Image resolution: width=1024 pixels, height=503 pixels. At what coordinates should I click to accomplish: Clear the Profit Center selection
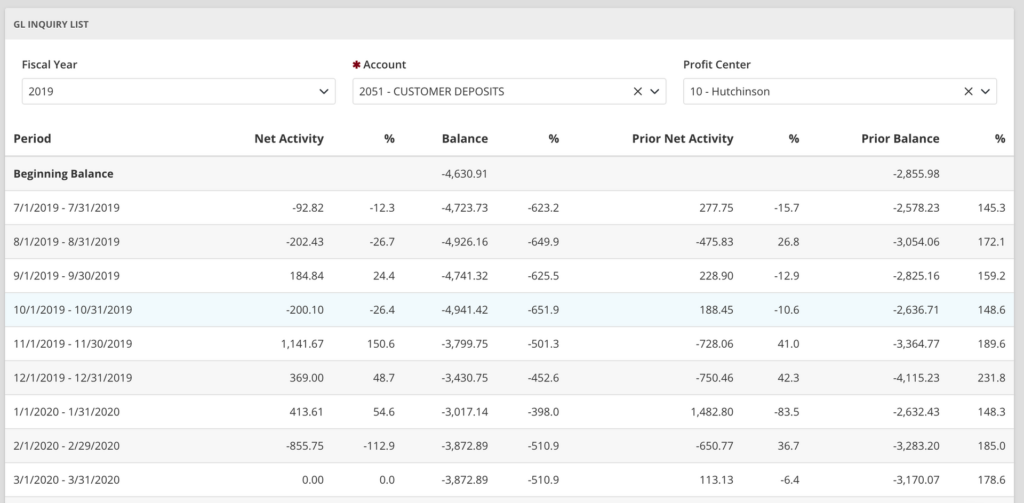(x=968, y=91)
